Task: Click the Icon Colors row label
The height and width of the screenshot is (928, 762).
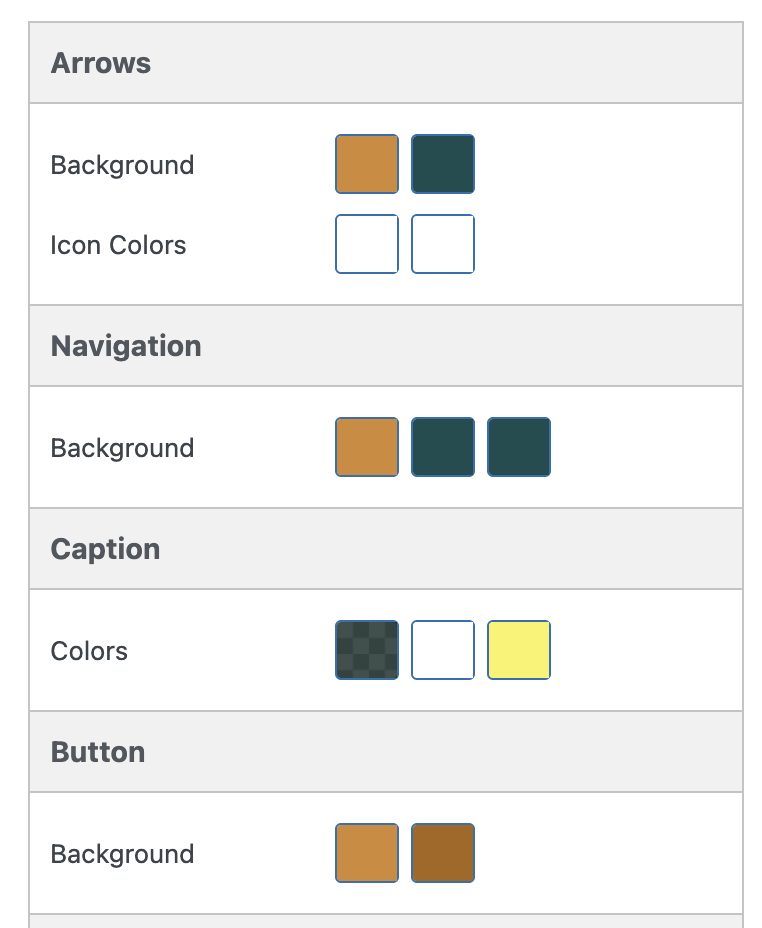Action: pos(118,245)
